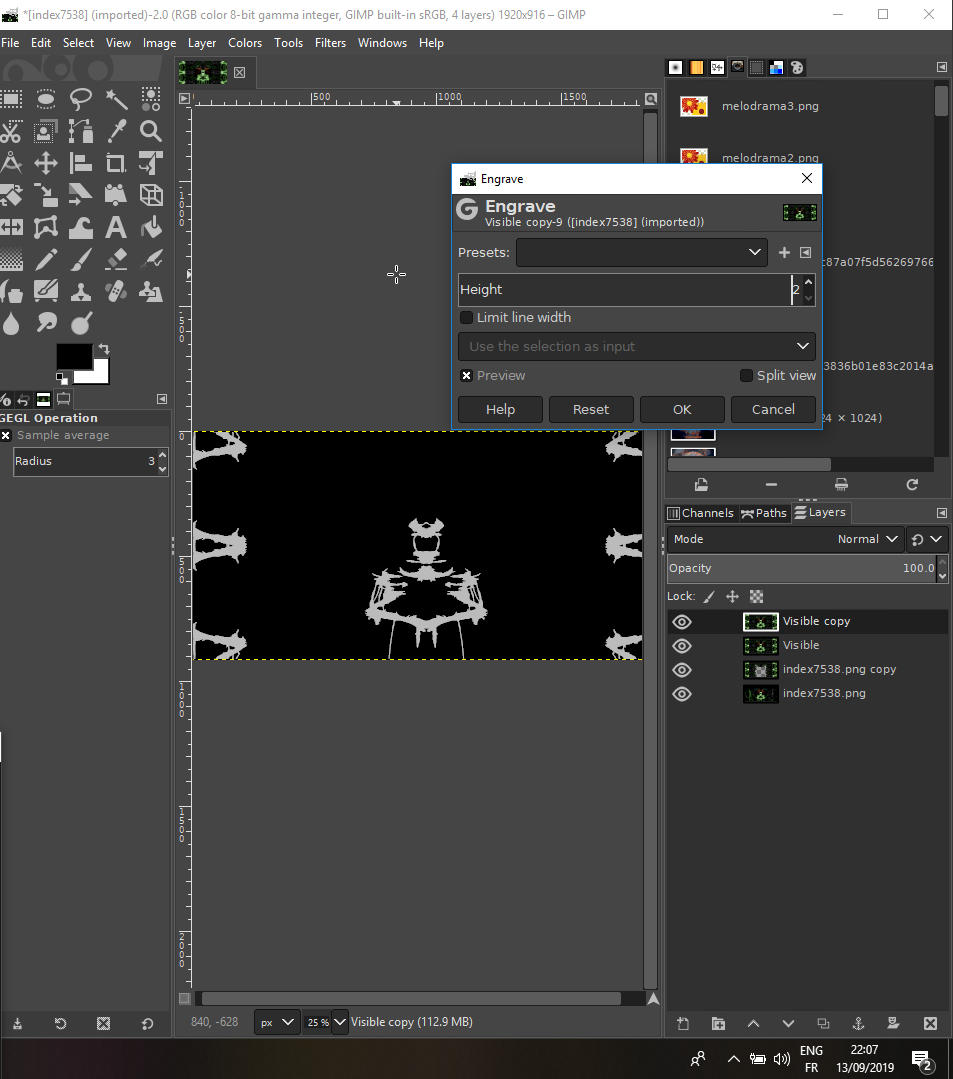The width and height of the screenshot is (953, 1079).
Task: Choose the Heal bandage tool
Action: 116,291
